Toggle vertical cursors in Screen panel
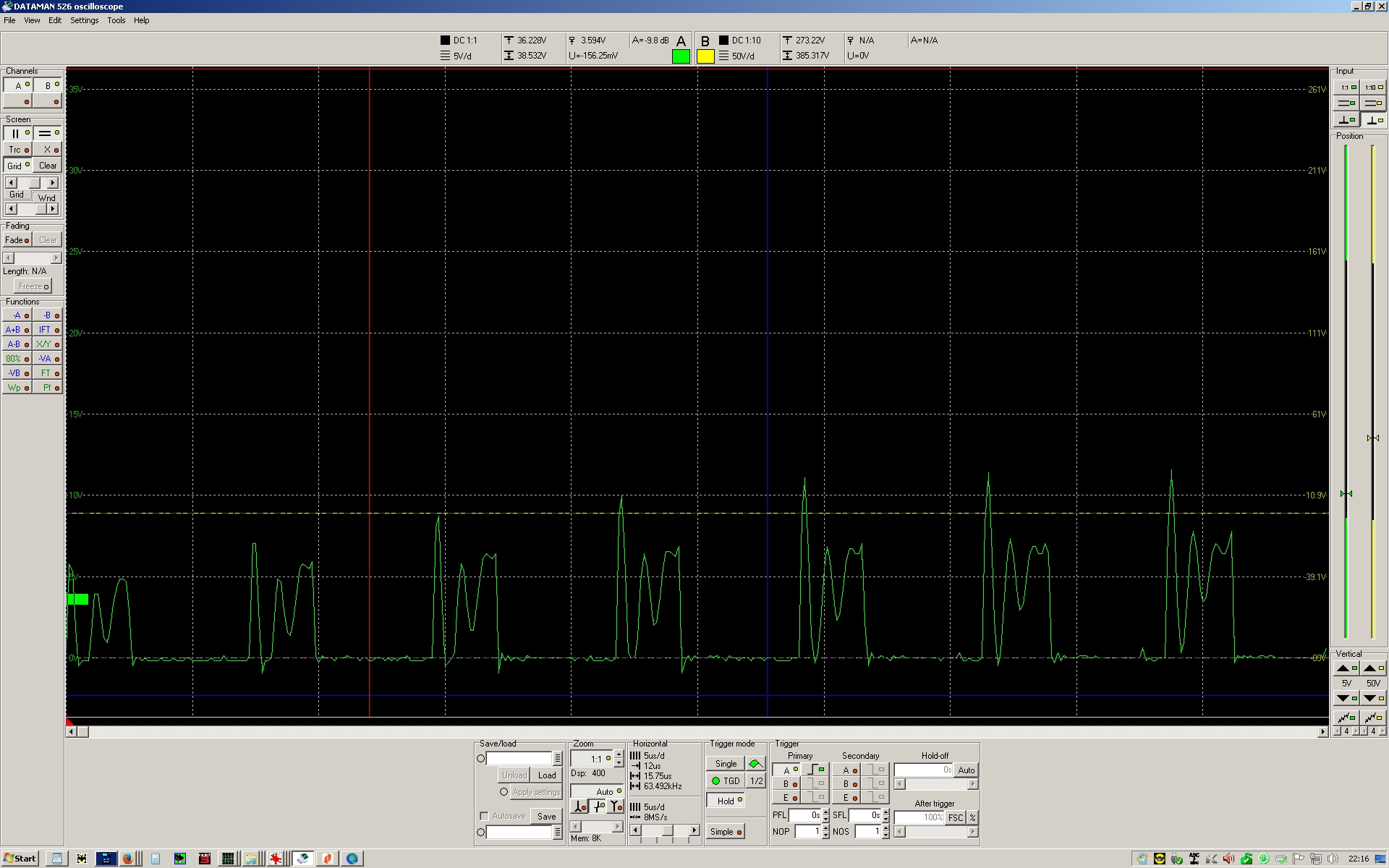 [x=17, y=134]
